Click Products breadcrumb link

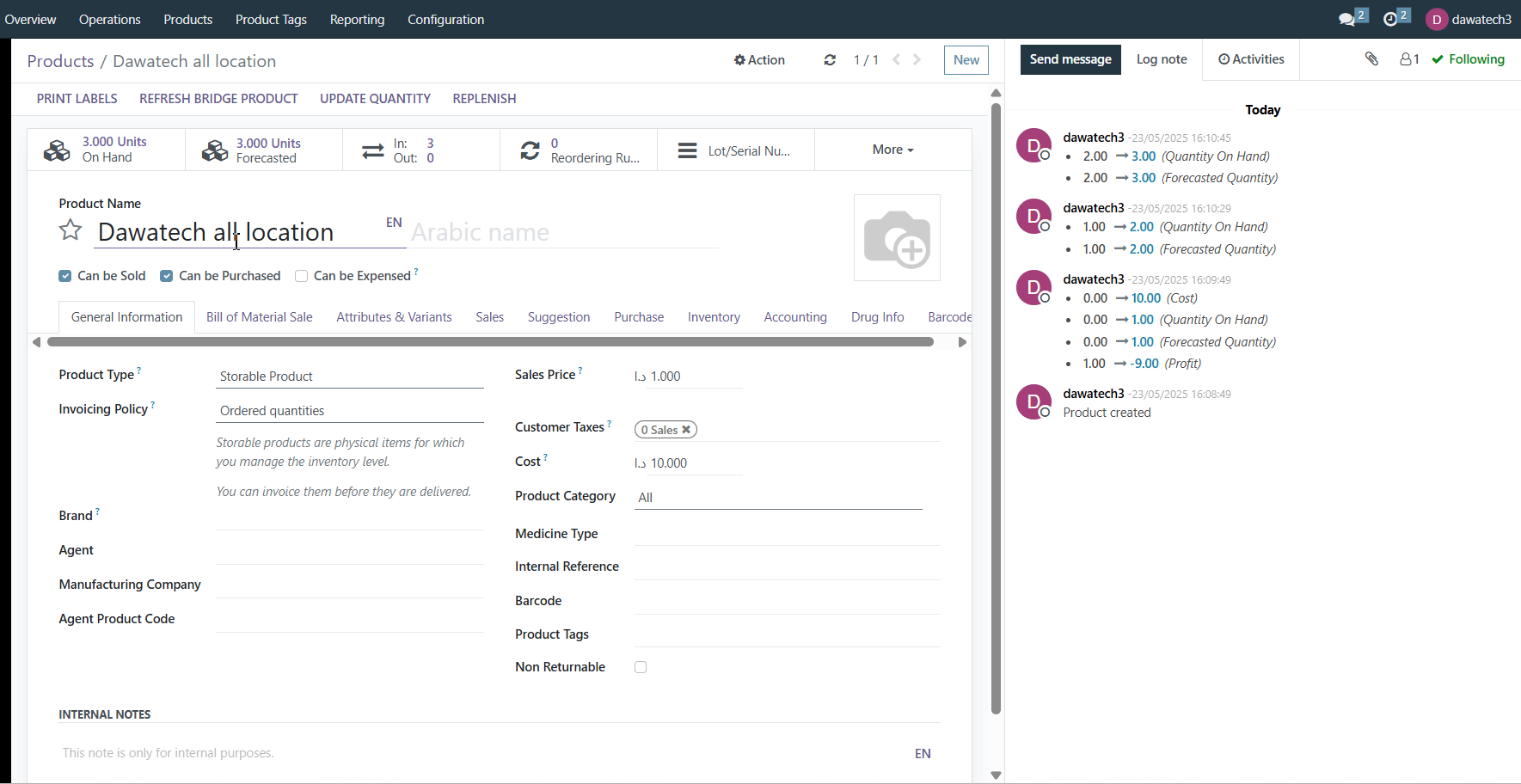point(60,61)
